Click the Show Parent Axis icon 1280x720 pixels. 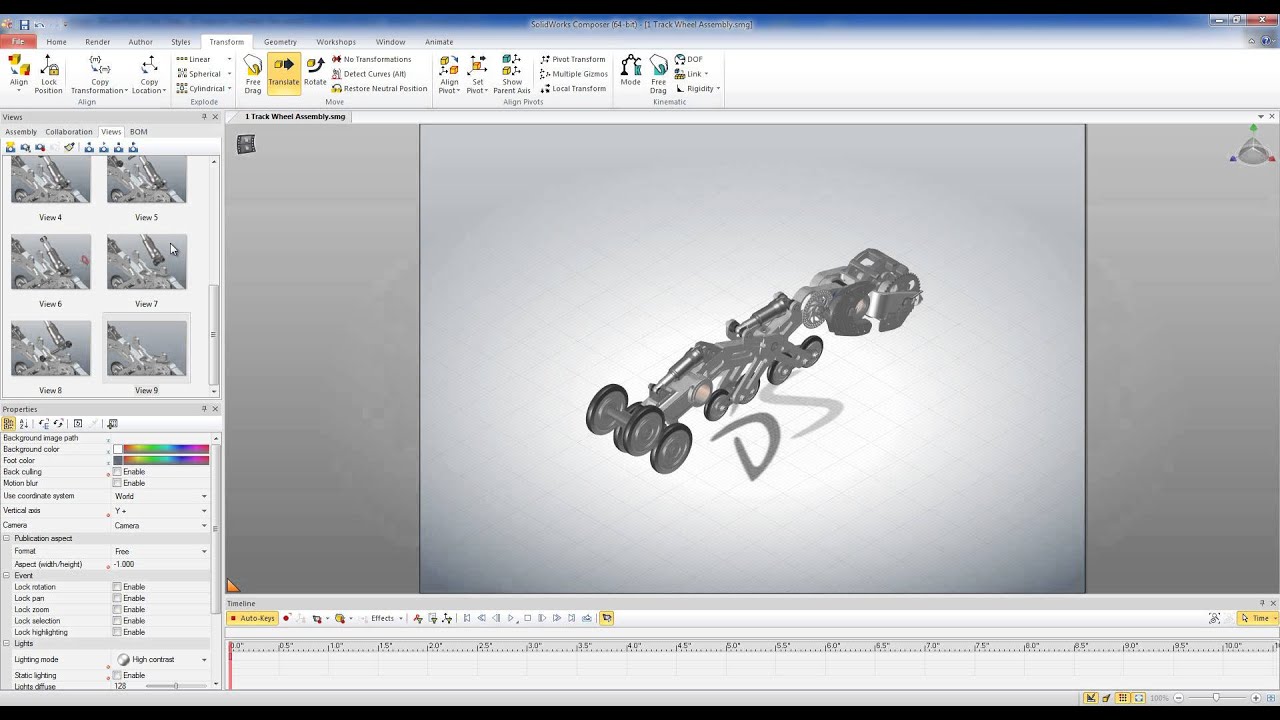tap(511, 74)
